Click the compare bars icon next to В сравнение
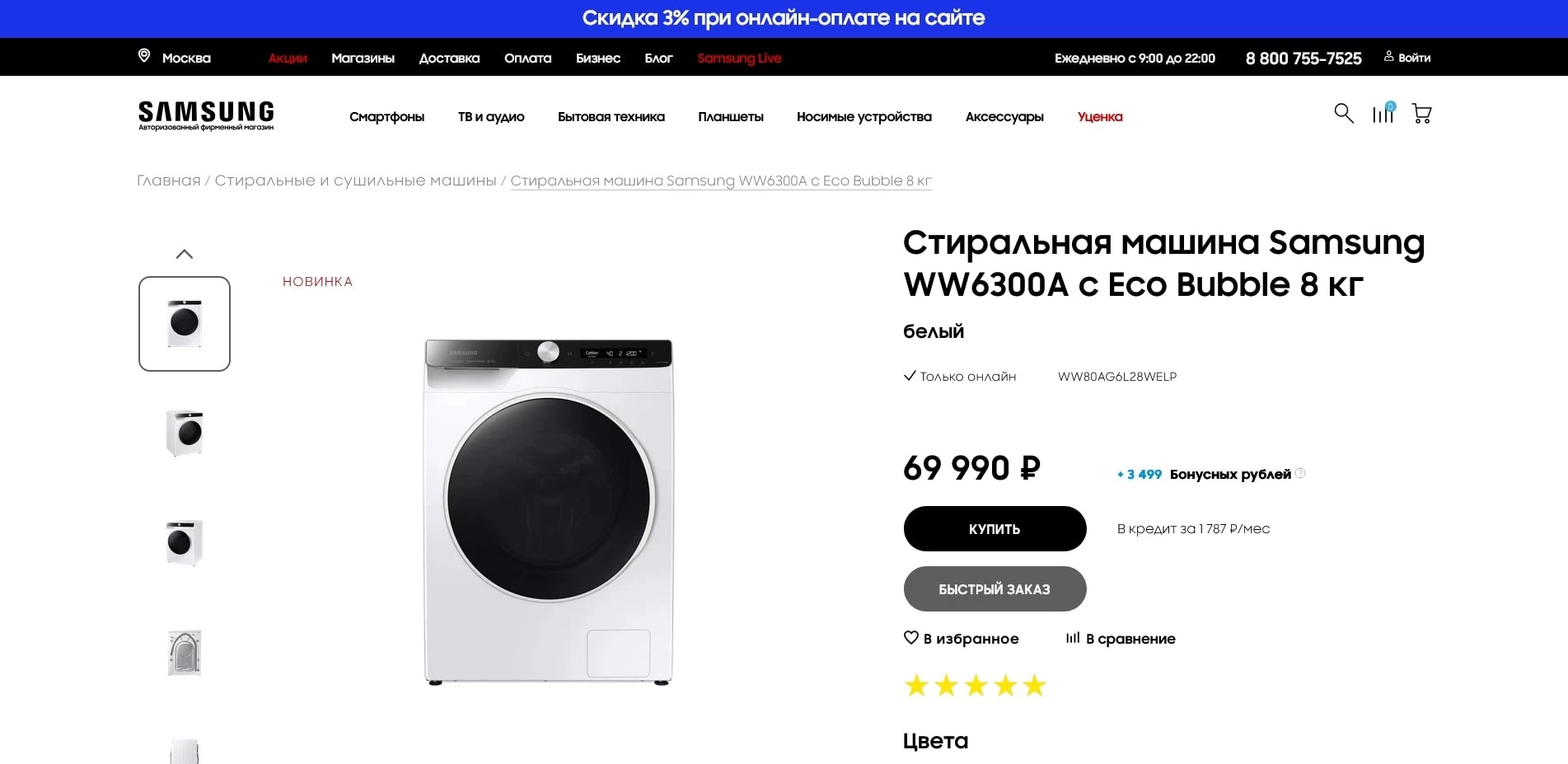 [1072, 638]
